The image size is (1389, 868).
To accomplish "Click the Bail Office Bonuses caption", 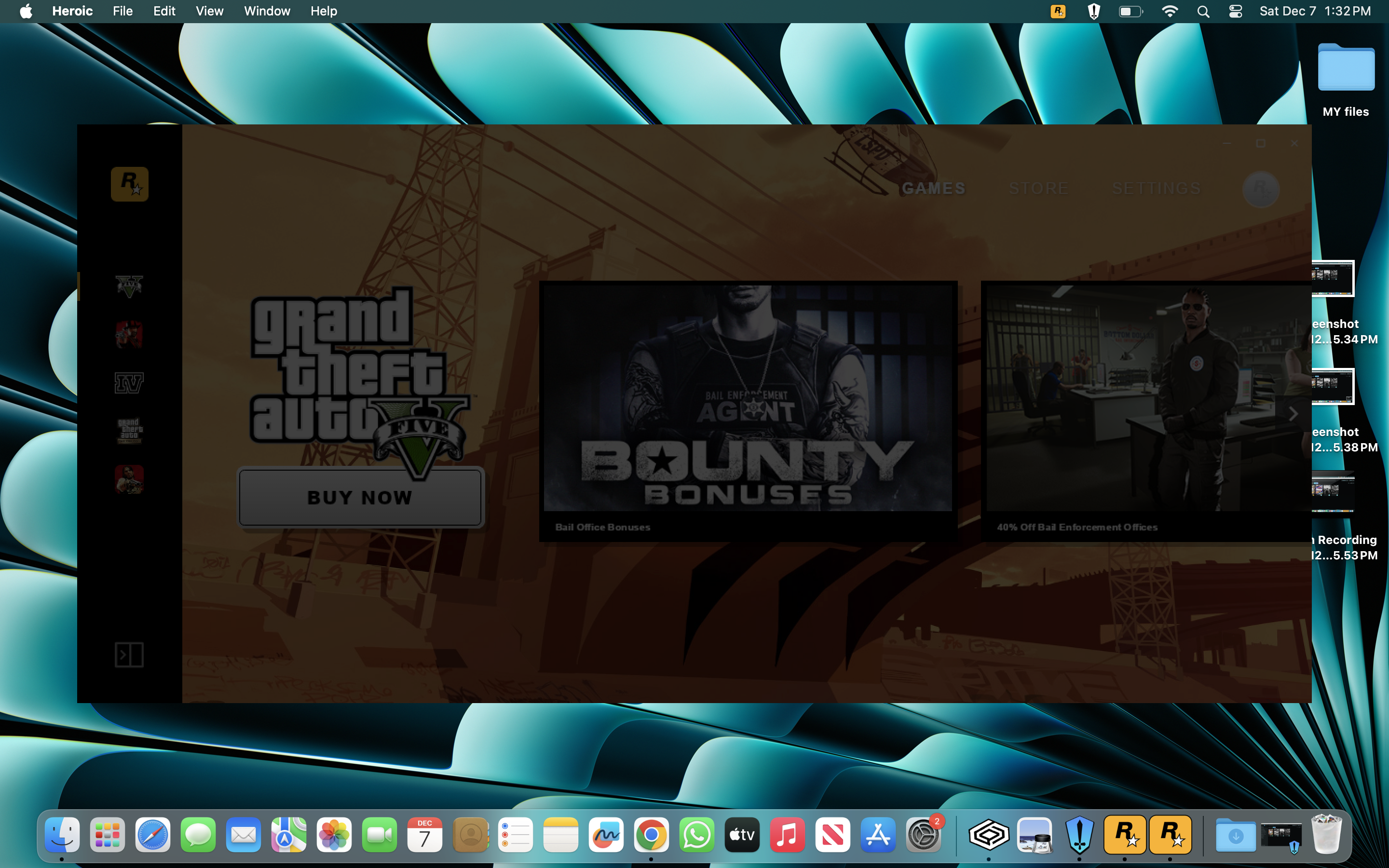I will (x=603, y=527).
